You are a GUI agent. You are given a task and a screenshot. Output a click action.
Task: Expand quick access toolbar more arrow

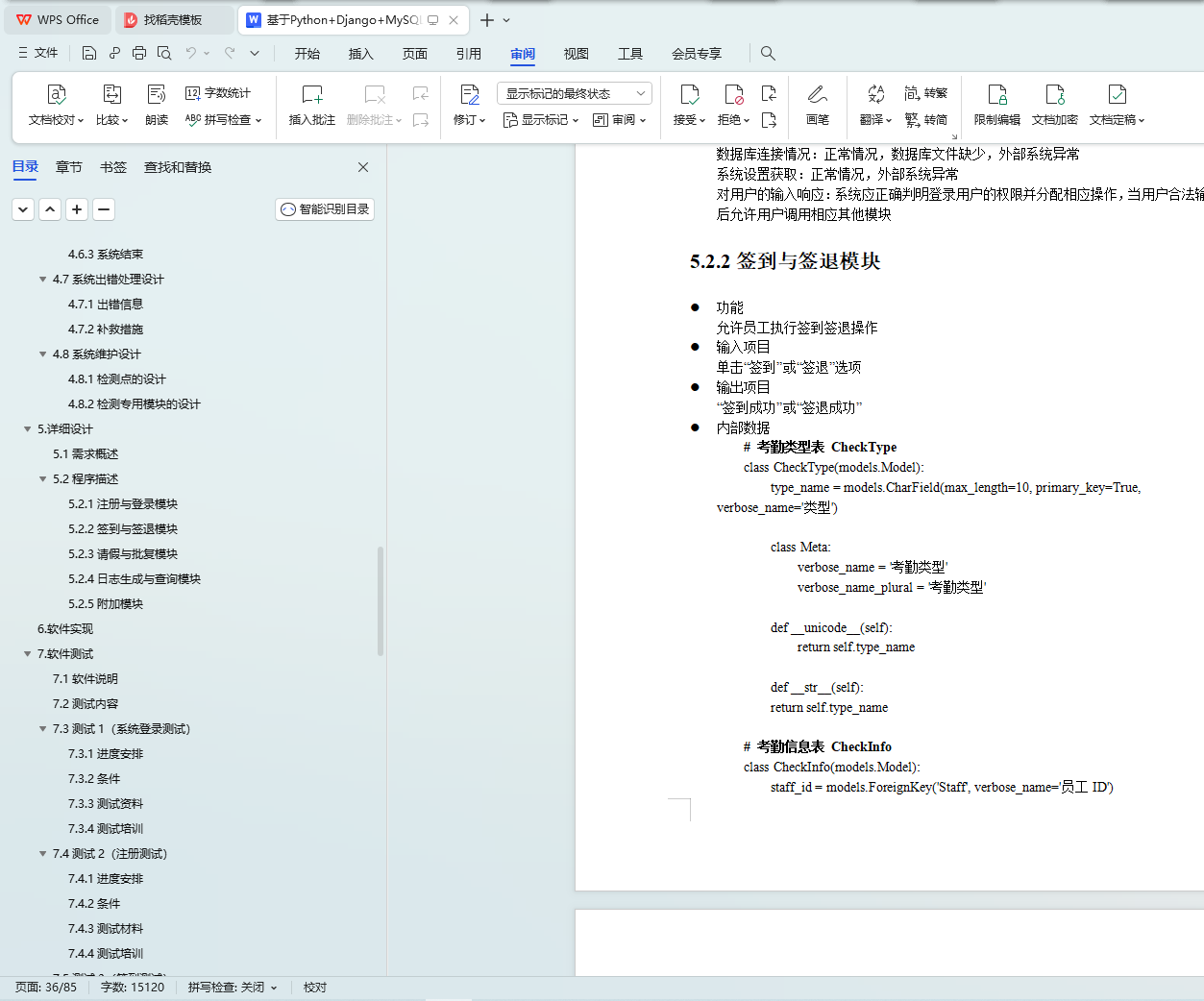tap(255, 53)
